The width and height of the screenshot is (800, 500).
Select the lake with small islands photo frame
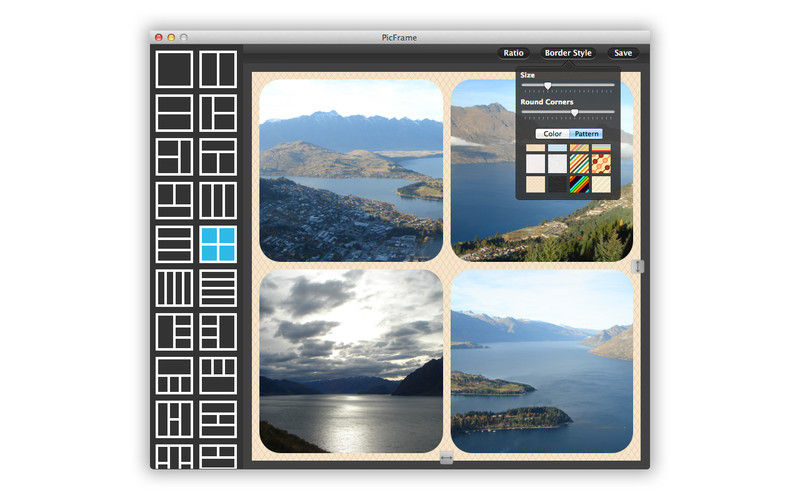[542, 361]
